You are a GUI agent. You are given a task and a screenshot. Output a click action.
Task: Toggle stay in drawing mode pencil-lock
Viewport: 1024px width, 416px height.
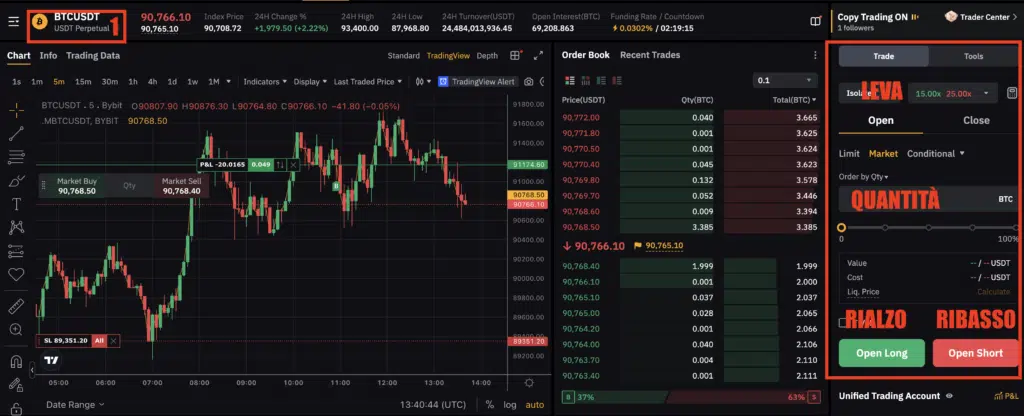click(x=16, y=385)
